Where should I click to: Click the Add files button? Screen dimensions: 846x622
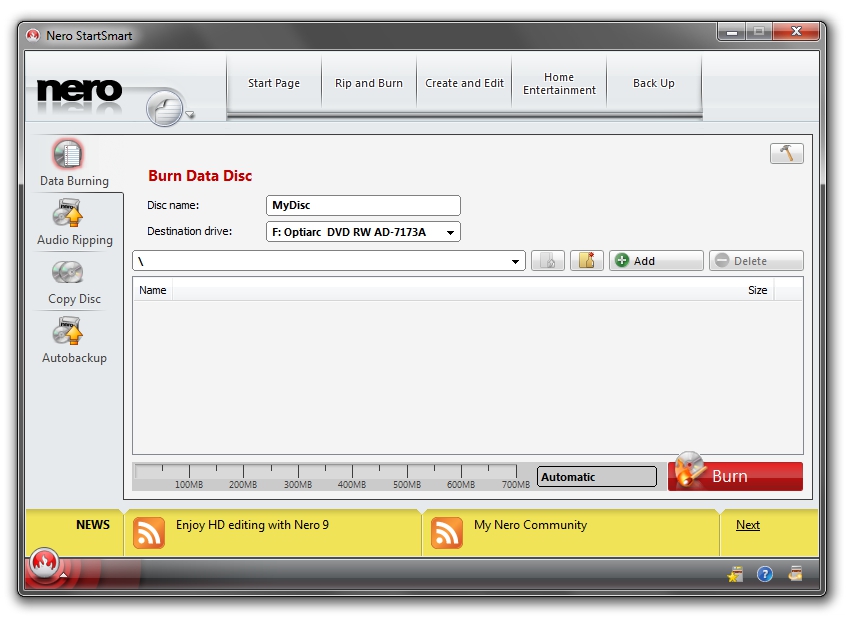point(656,261)
